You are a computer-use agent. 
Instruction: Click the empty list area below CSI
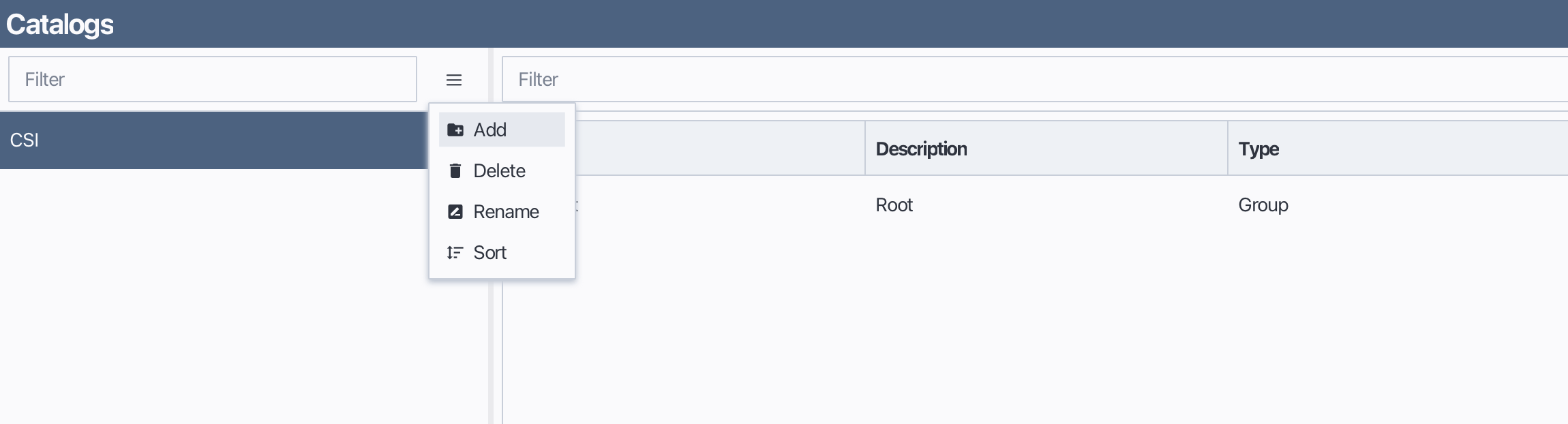point(205,293)
